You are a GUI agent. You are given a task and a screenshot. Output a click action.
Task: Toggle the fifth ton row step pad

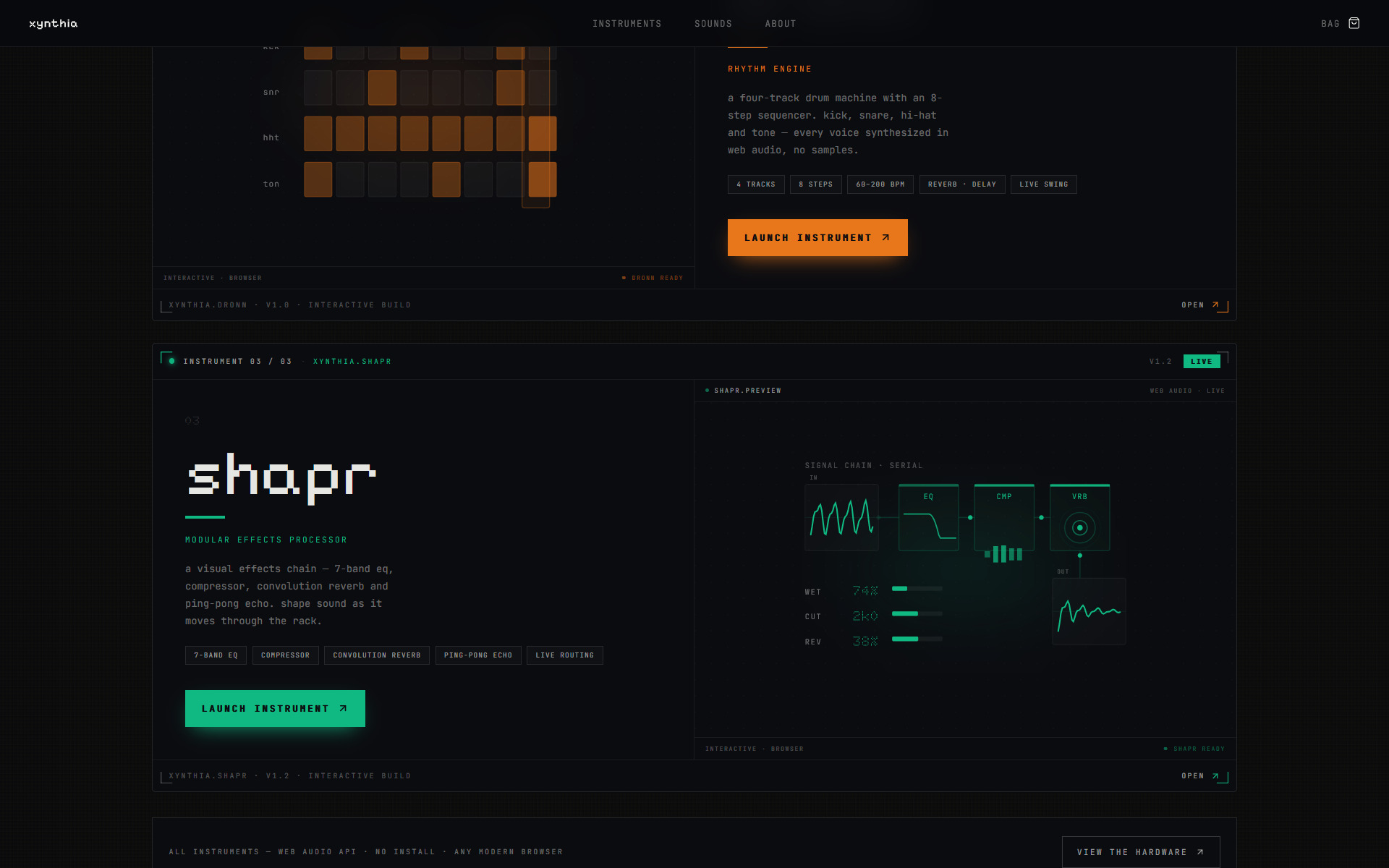point(446,179)
